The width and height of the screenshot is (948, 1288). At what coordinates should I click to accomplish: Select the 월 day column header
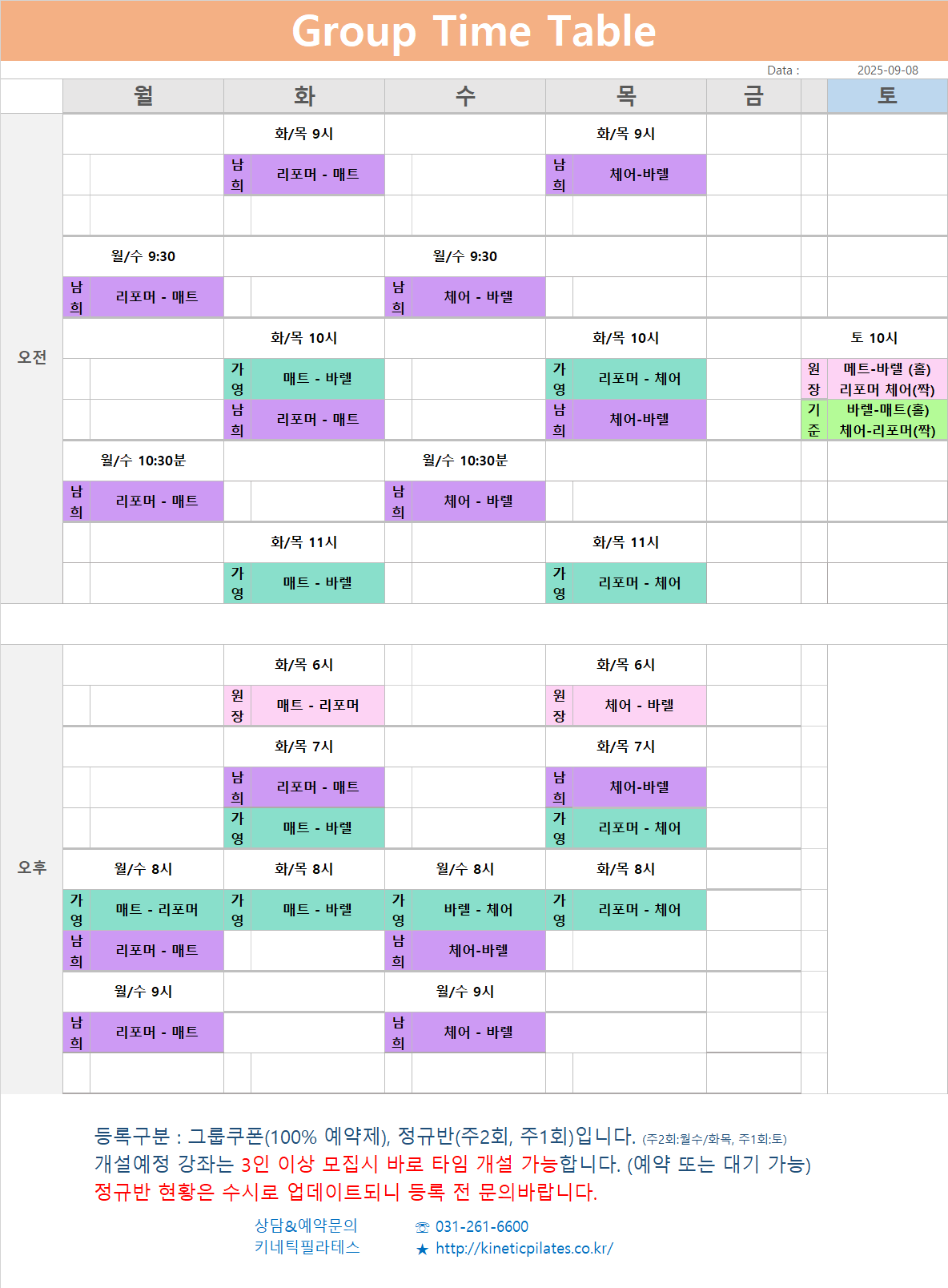pyautogui.click(x=143, y=96)
